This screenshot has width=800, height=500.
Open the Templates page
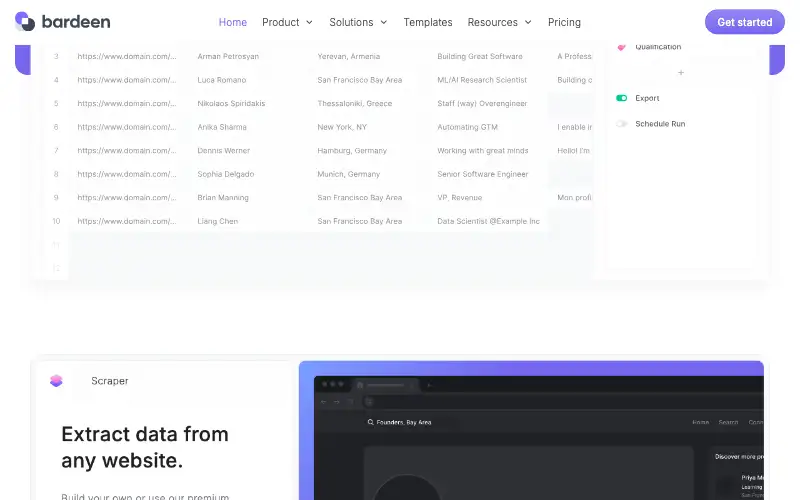click(428, 22)
